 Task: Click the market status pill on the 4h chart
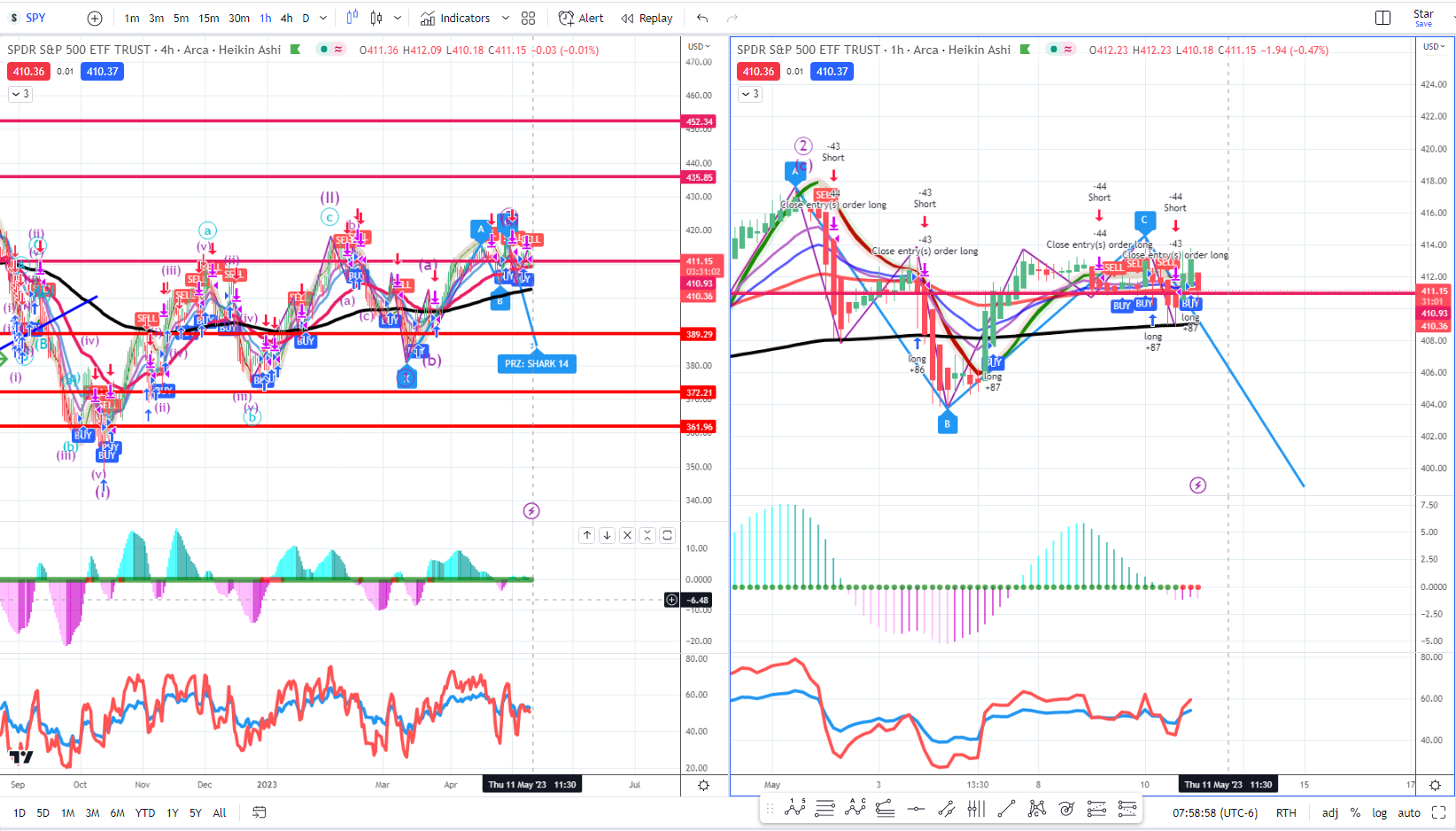(x=332, y=50)
